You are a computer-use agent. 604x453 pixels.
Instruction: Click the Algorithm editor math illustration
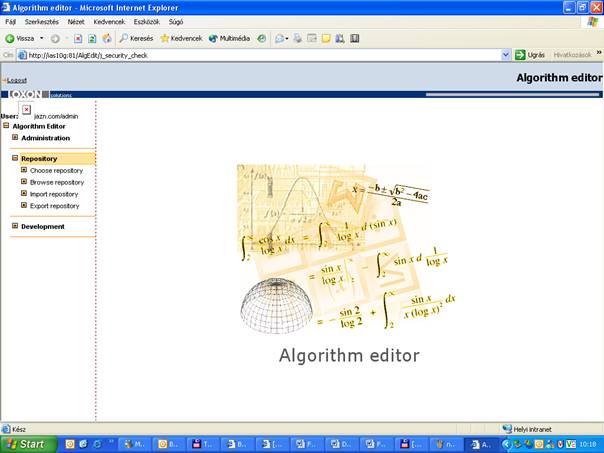(x=348, y=249)
